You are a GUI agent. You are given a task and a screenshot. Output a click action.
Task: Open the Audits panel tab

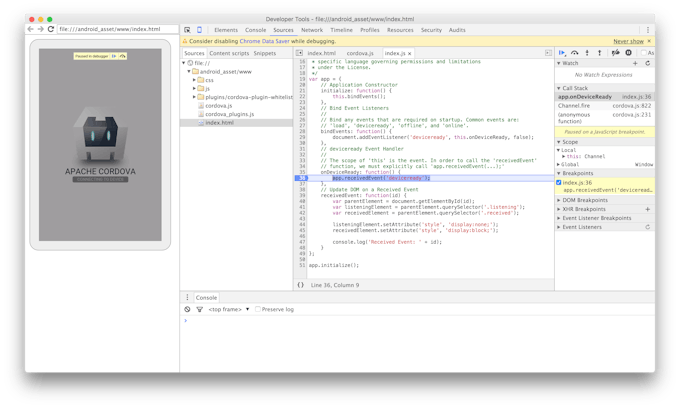tap(457, 30)
